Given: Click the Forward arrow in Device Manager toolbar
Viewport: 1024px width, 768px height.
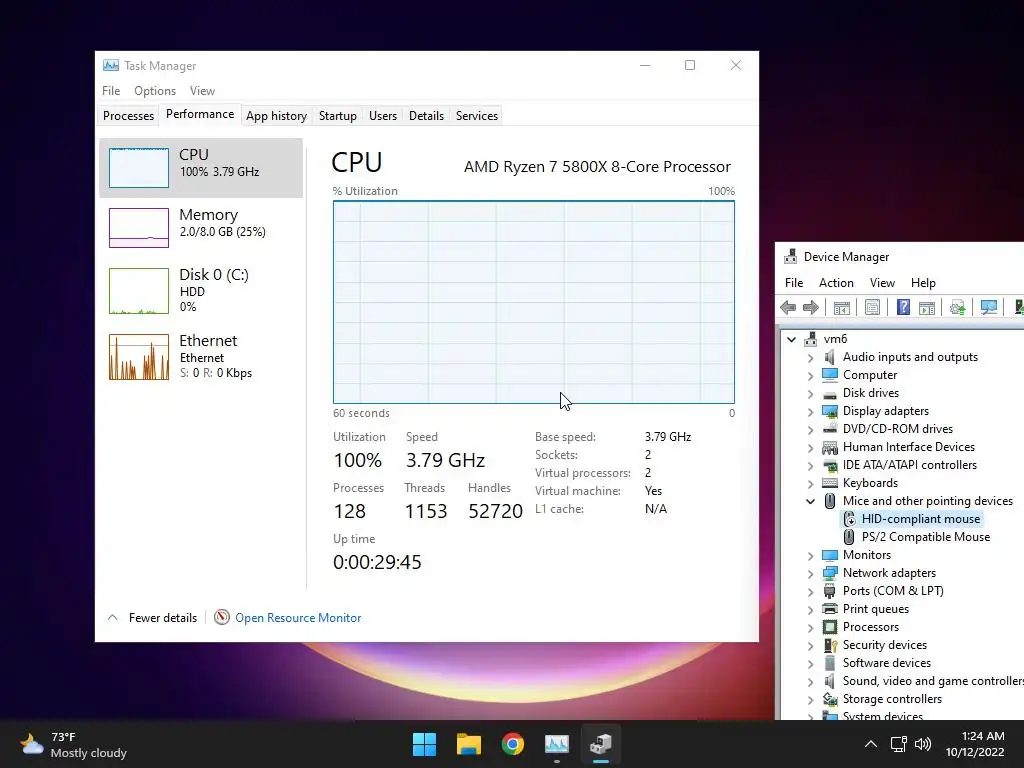Looking at the screenshot, I should tap(810, 308).
